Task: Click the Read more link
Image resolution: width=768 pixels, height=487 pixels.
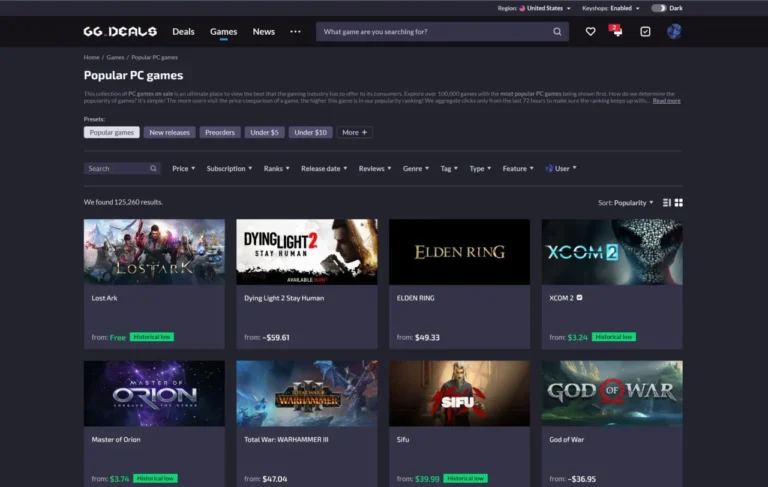Action: [x=667, y=101]
